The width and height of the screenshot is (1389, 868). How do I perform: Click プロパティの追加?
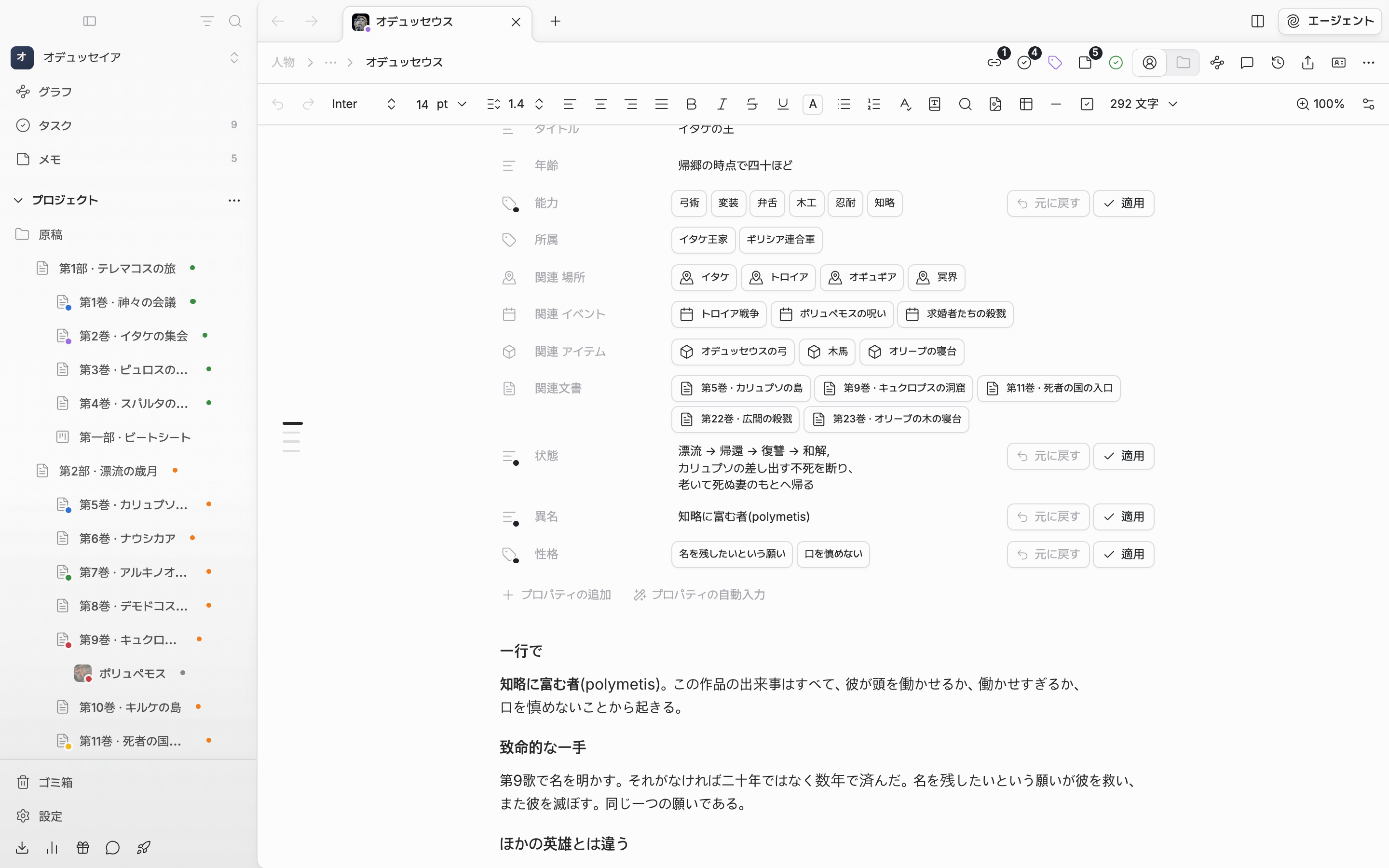pyautogui.click(x=557, y=595)
